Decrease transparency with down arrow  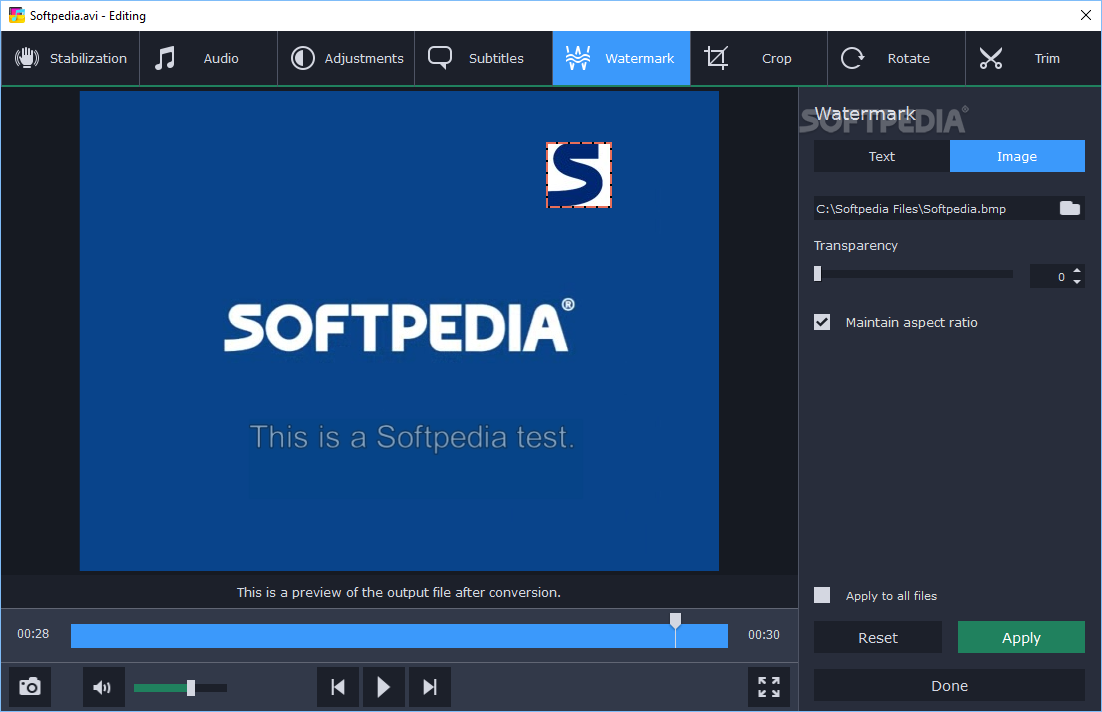click(1077, 282)
